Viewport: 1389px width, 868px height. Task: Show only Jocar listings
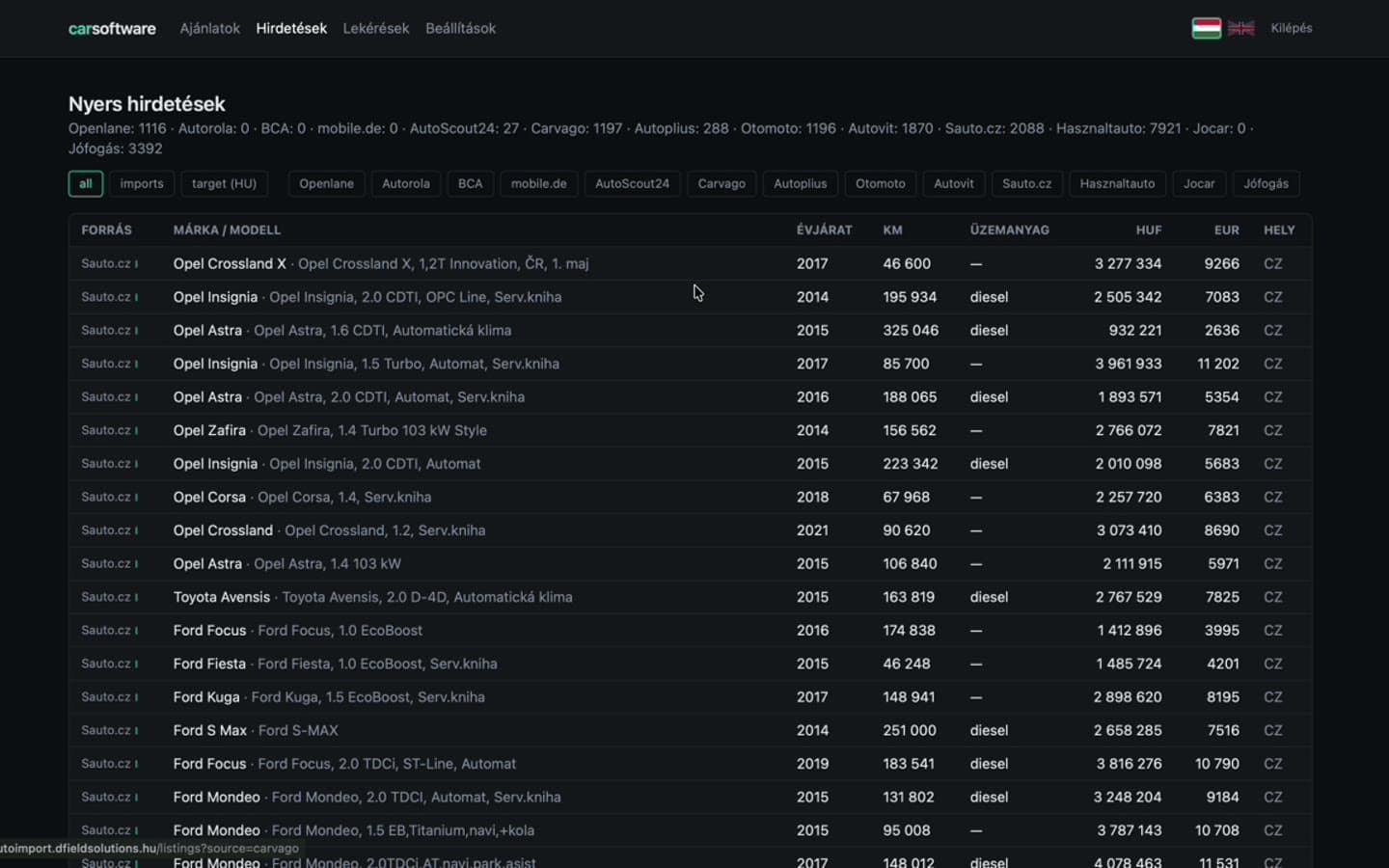[1199, 183]
